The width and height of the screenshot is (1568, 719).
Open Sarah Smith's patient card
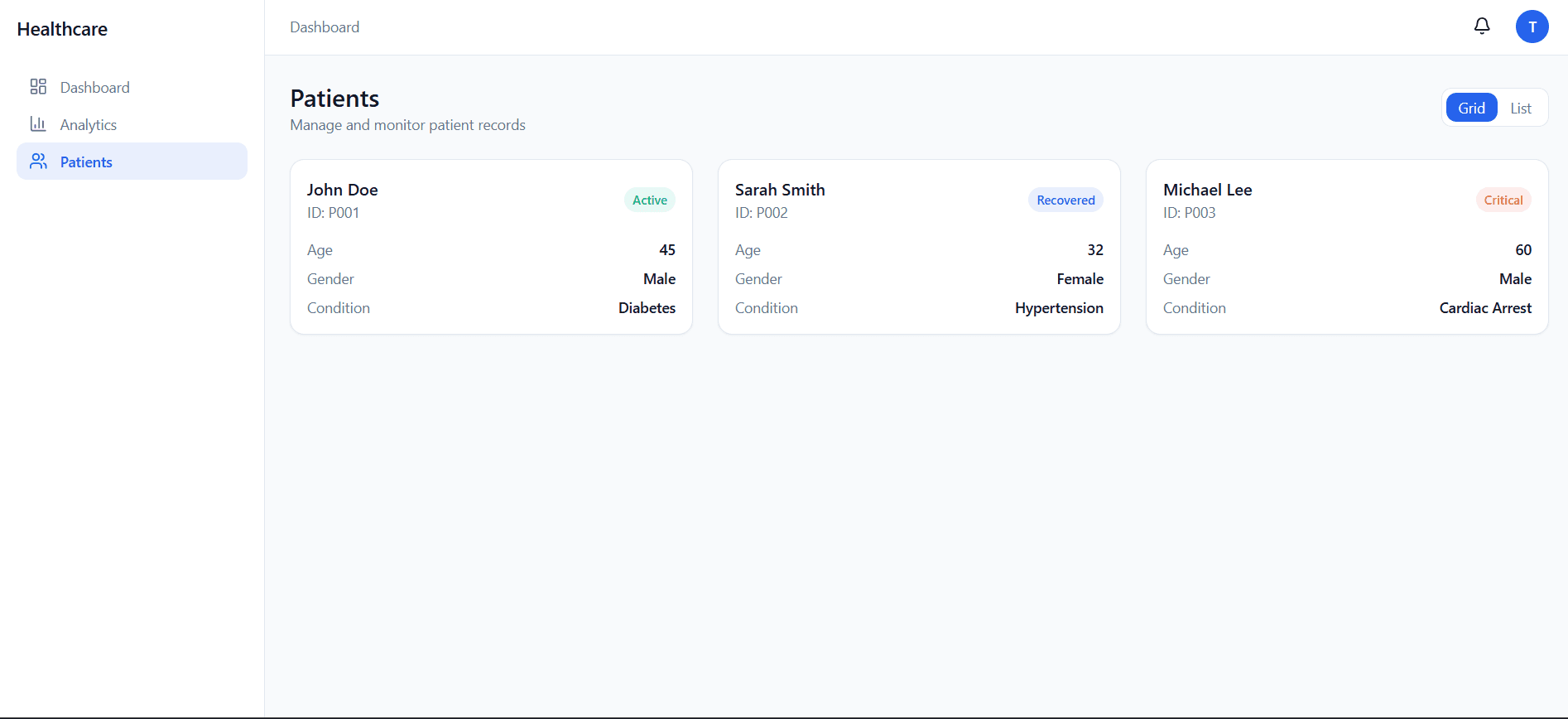pos(919,247)
